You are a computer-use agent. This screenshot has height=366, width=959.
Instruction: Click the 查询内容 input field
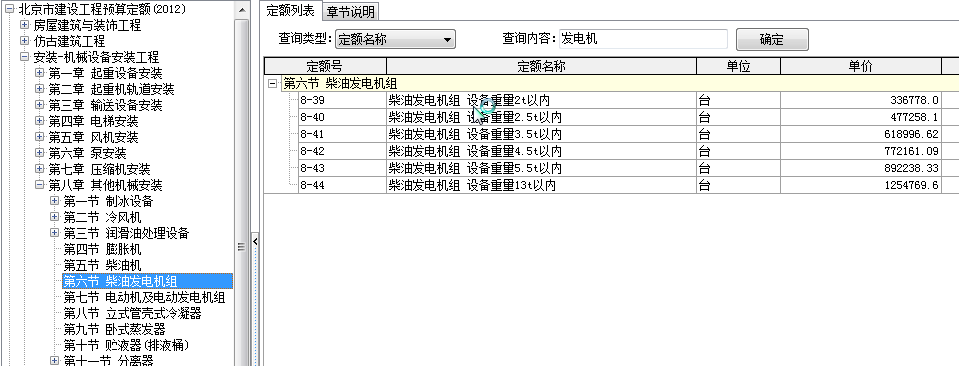click(x=643, y=39)
